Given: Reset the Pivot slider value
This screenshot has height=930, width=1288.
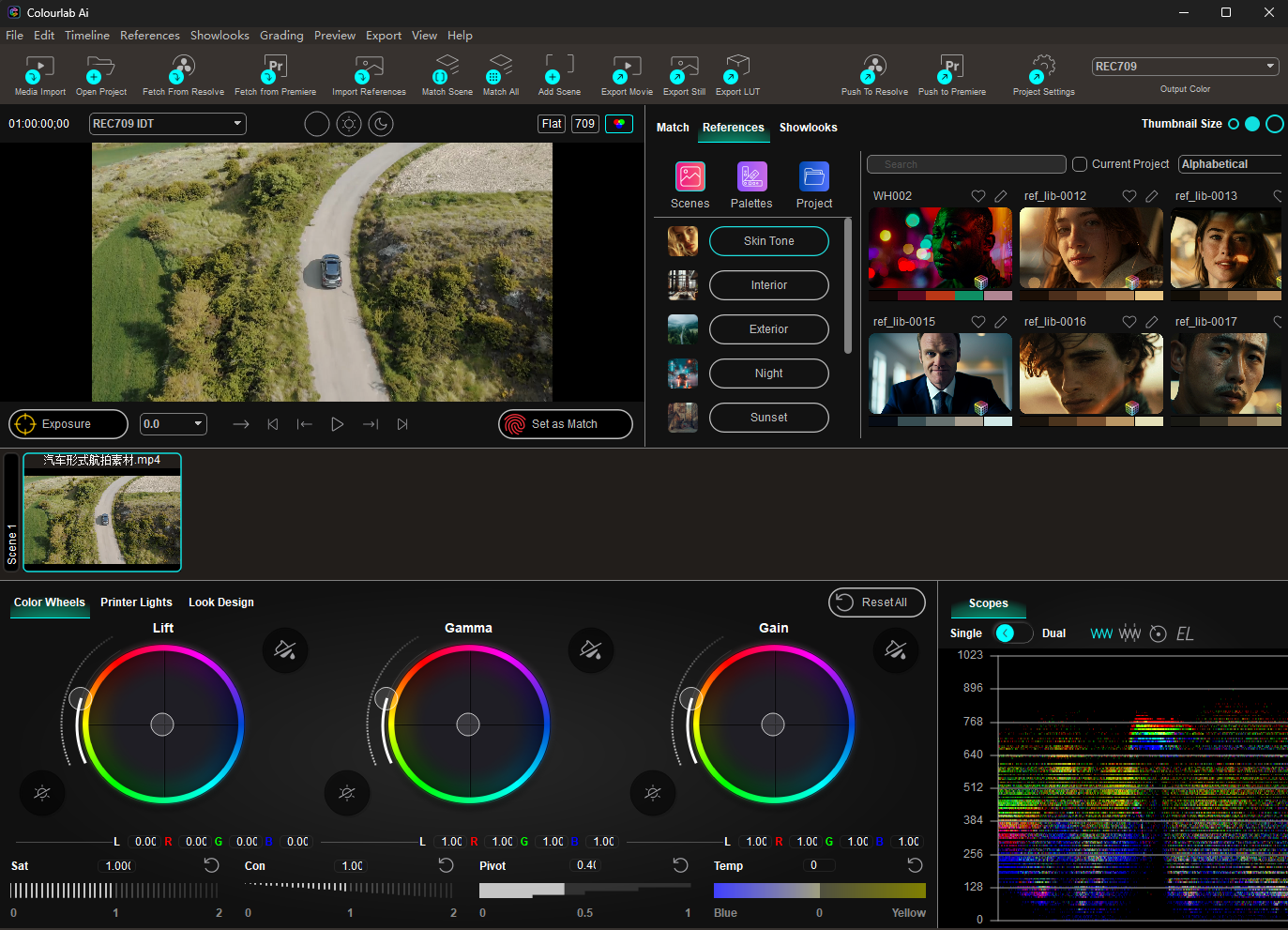Looking at the screenshot, I should click(681, 865).
